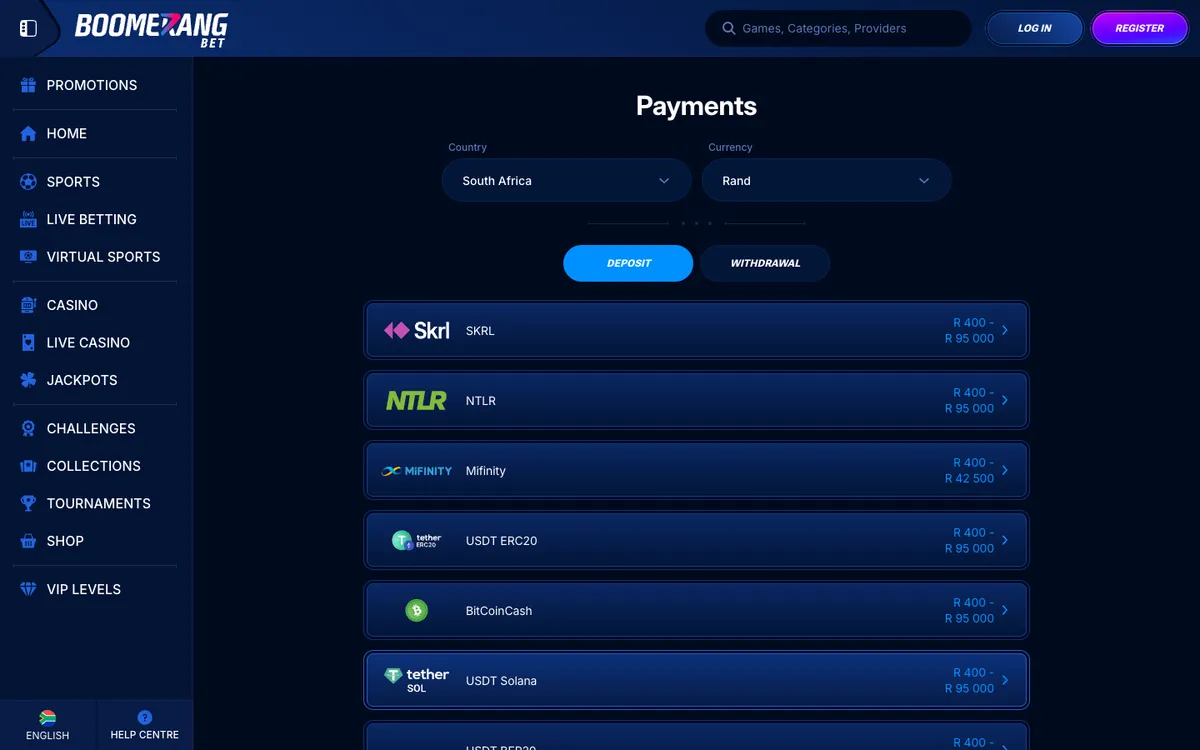Screen dimensions: 1200x750
Task: Click the Skrill logo
Action: tap(417, 330)
